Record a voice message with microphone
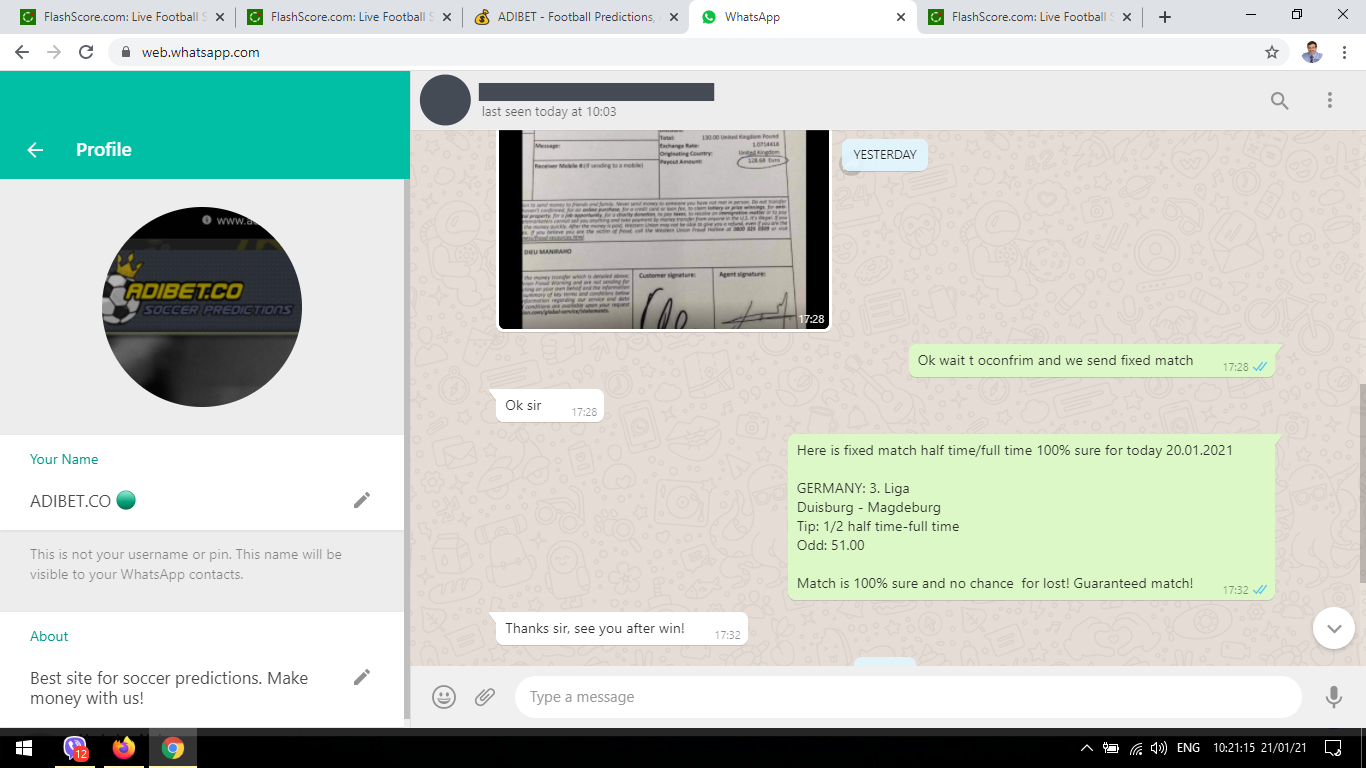 point(1333,697)
